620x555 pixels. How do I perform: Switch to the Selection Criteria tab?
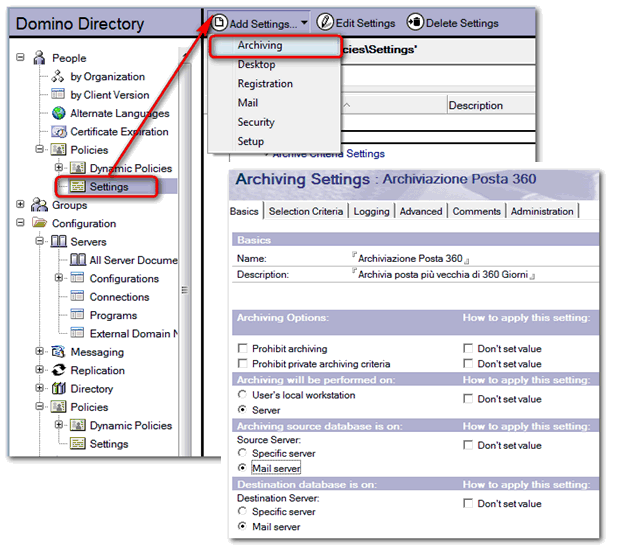[306, 211]
